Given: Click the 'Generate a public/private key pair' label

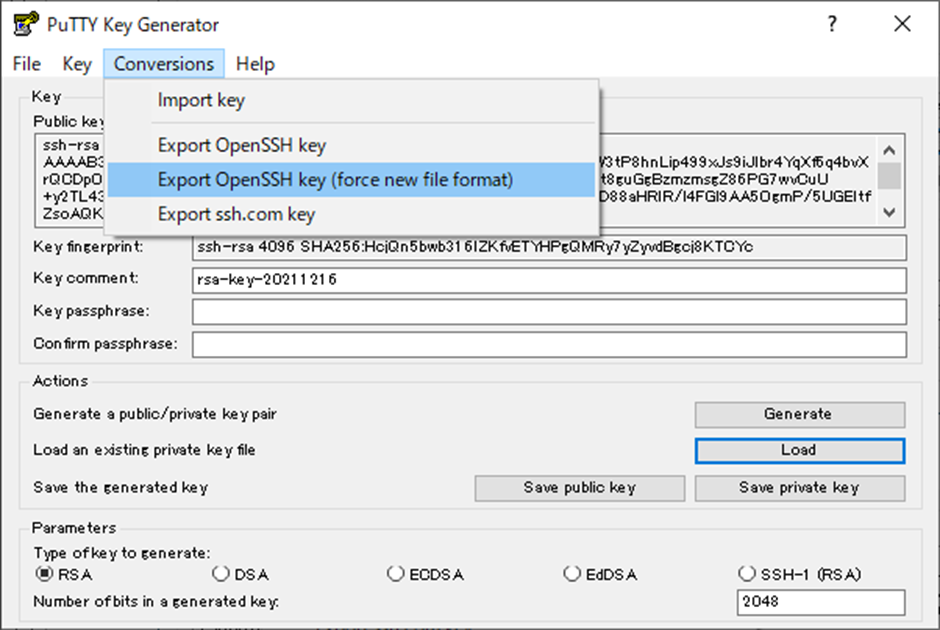Looking at the screenshot, I should click(x=155, y=414).
